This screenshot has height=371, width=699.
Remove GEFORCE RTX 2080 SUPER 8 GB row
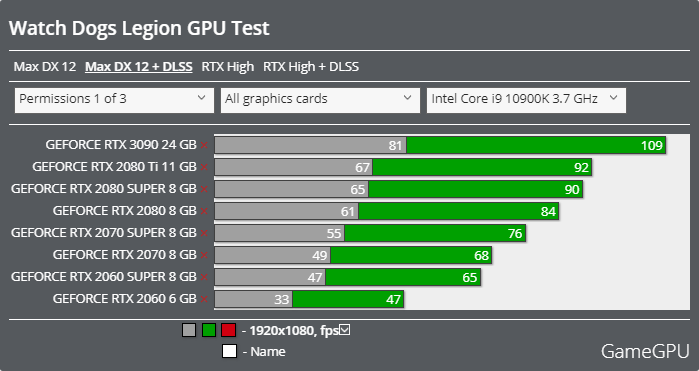[204, 189]
